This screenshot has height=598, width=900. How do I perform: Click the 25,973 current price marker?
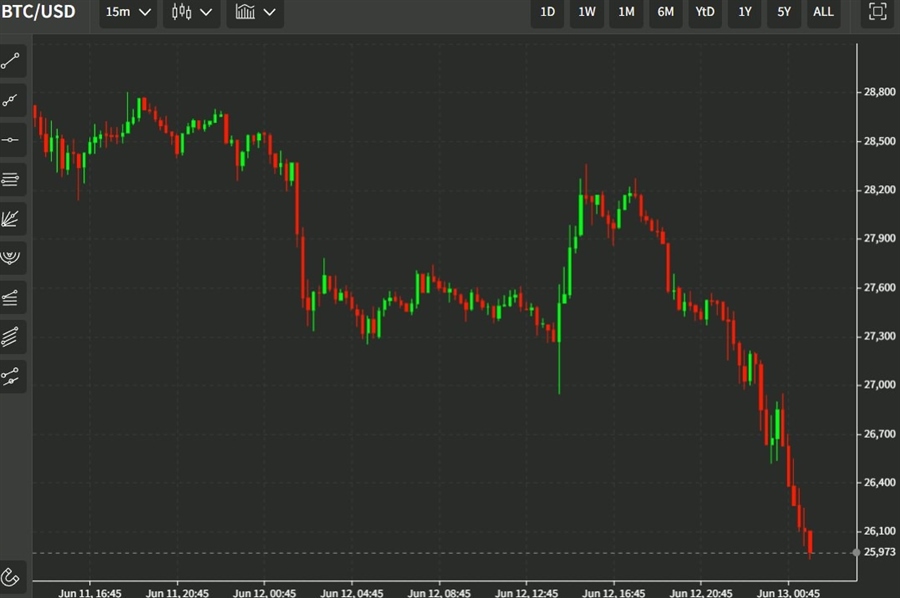click(x=877, y=552)
